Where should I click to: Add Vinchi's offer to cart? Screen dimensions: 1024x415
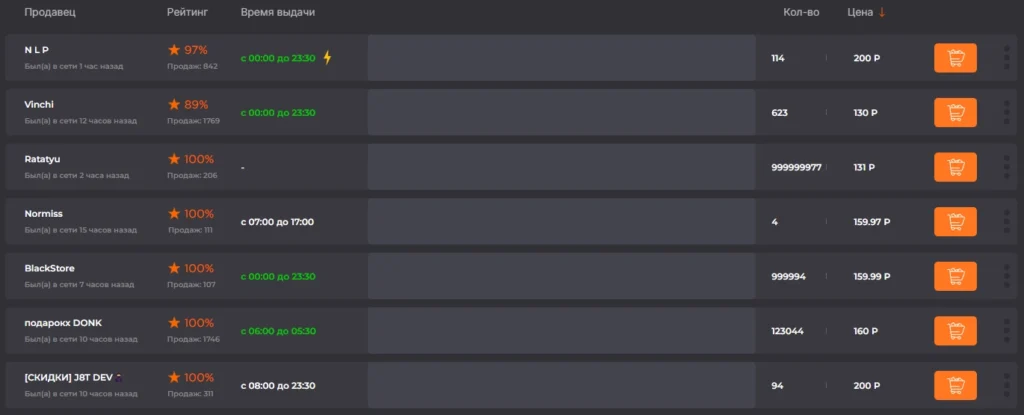pos(955,112)
